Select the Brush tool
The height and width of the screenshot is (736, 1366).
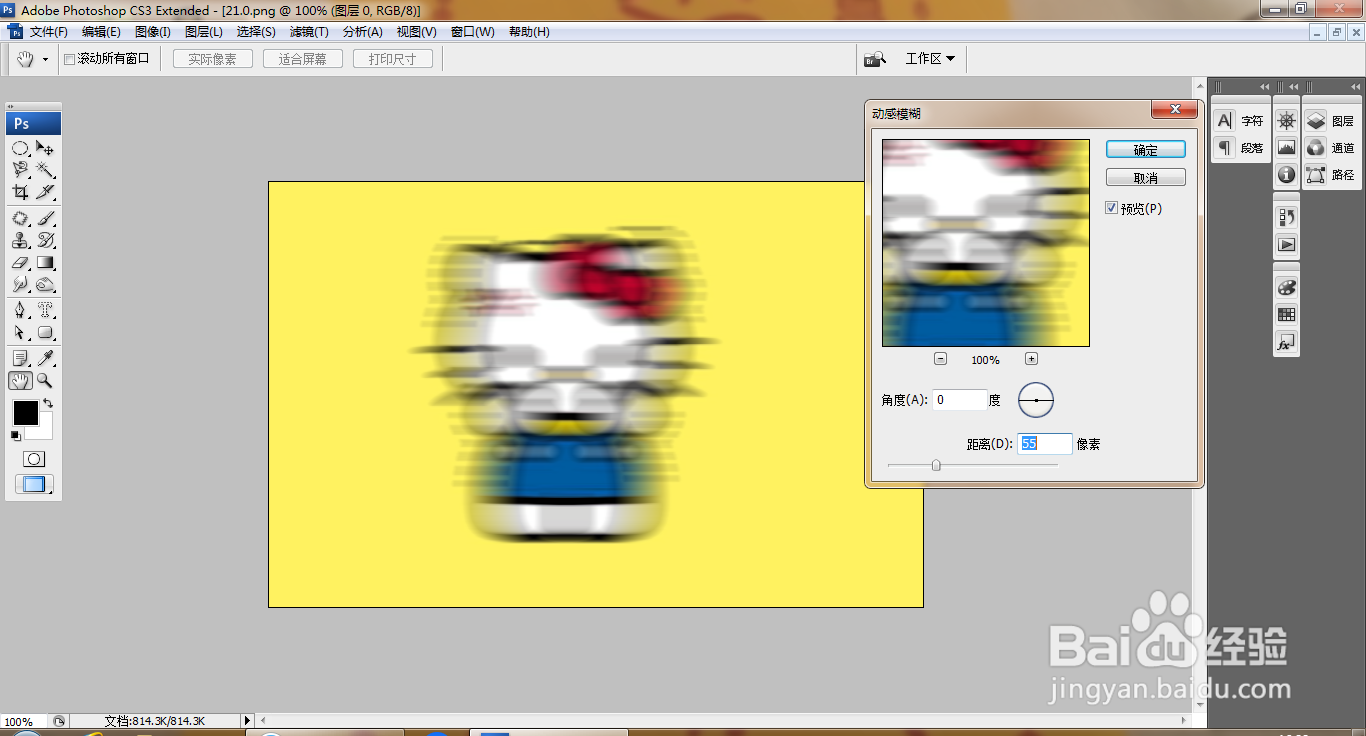tap(45, 218)
